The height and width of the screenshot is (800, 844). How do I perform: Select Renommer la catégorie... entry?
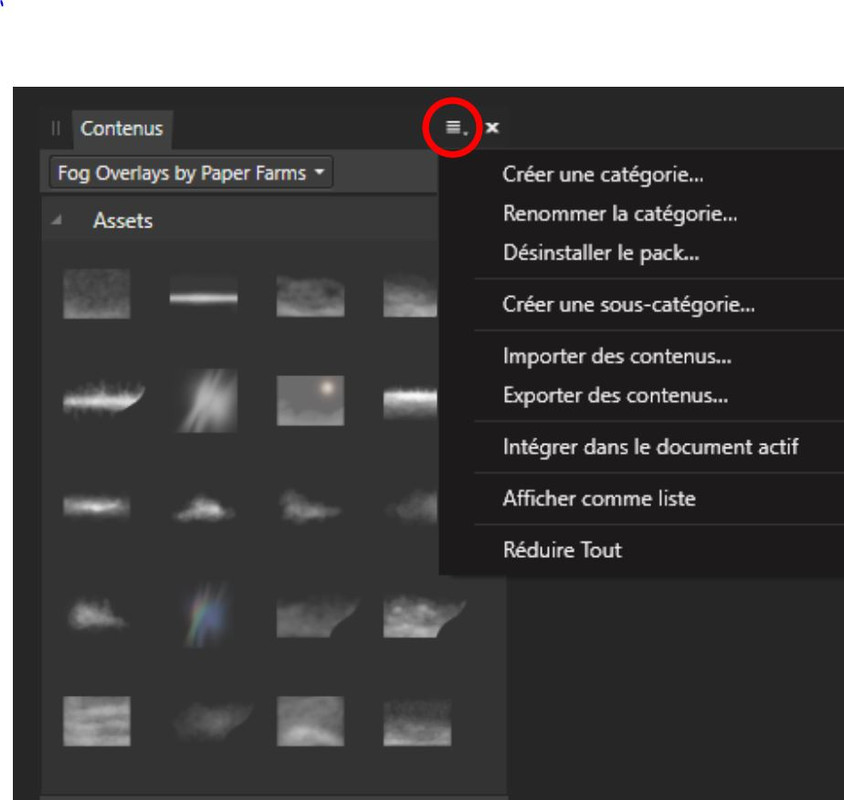tap(620, 214)
